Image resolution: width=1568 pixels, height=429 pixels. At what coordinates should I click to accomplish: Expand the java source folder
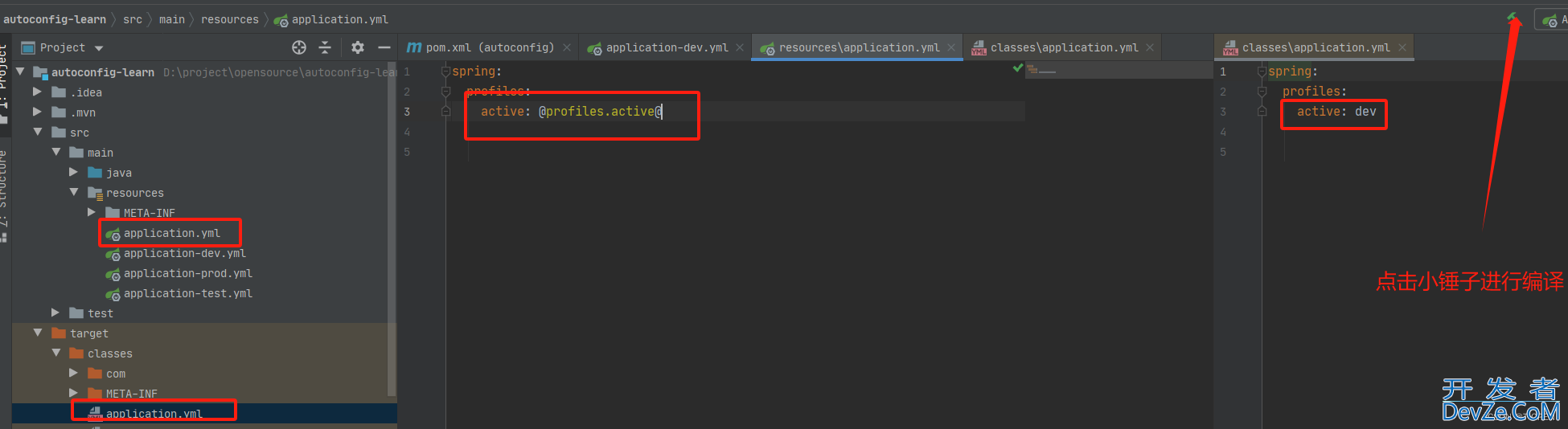coord(74,172)
